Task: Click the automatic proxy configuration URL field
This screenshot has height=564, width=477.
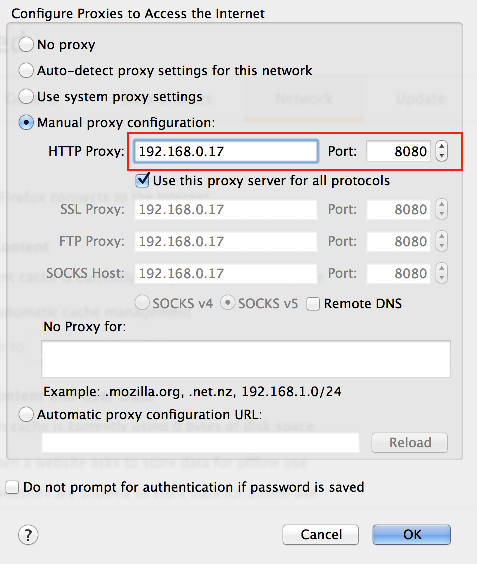Action: click(x=200, y=442)
